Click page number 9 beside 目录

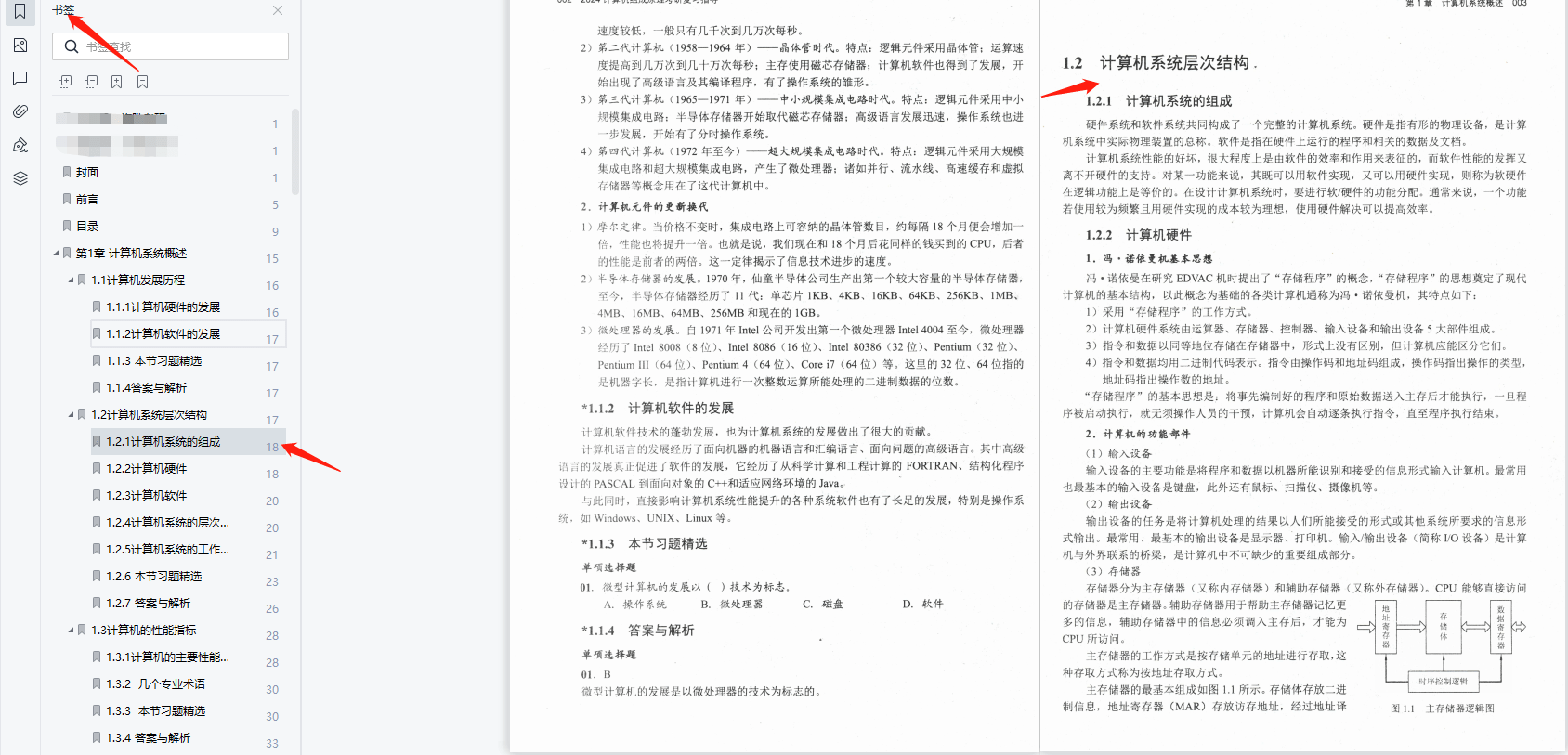tap(275, 231)
